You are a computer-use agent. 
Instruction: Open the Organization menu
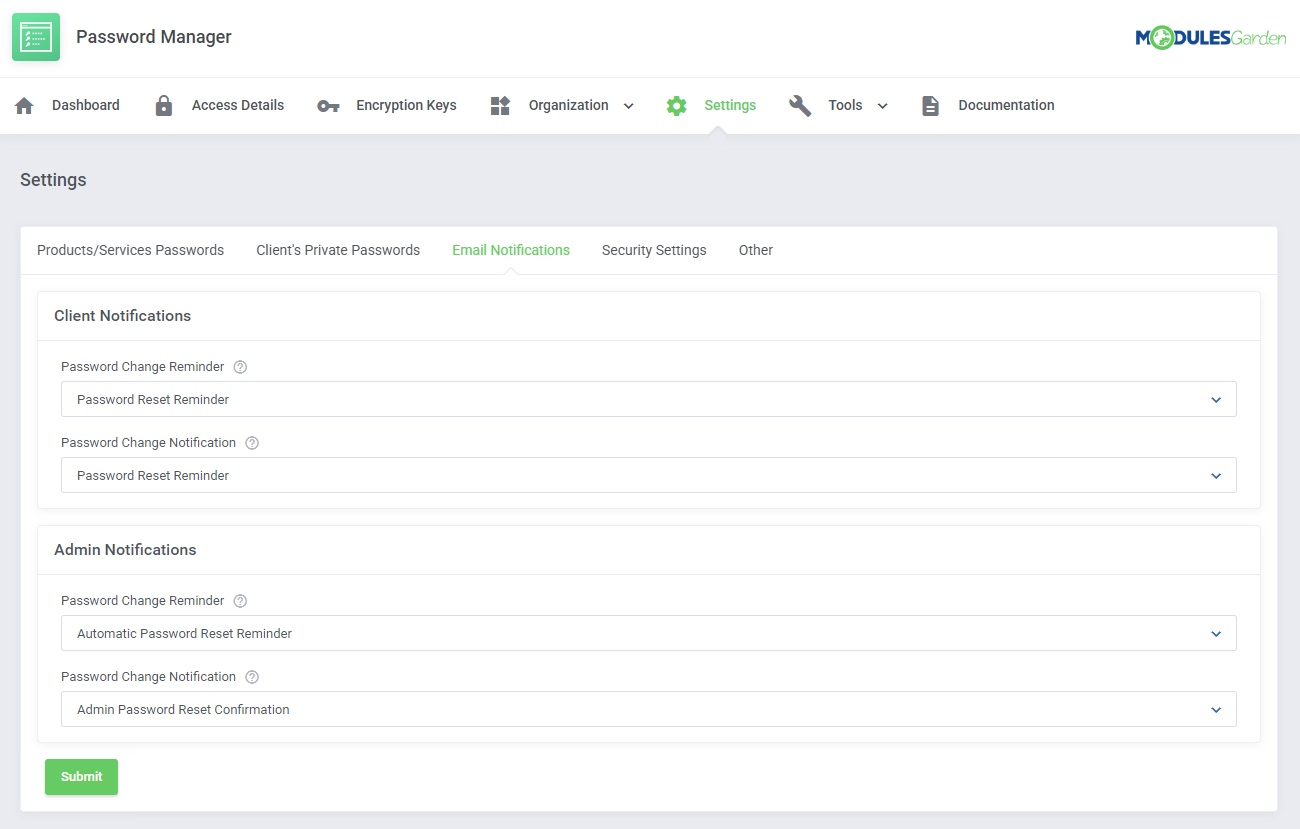(568, 105)
